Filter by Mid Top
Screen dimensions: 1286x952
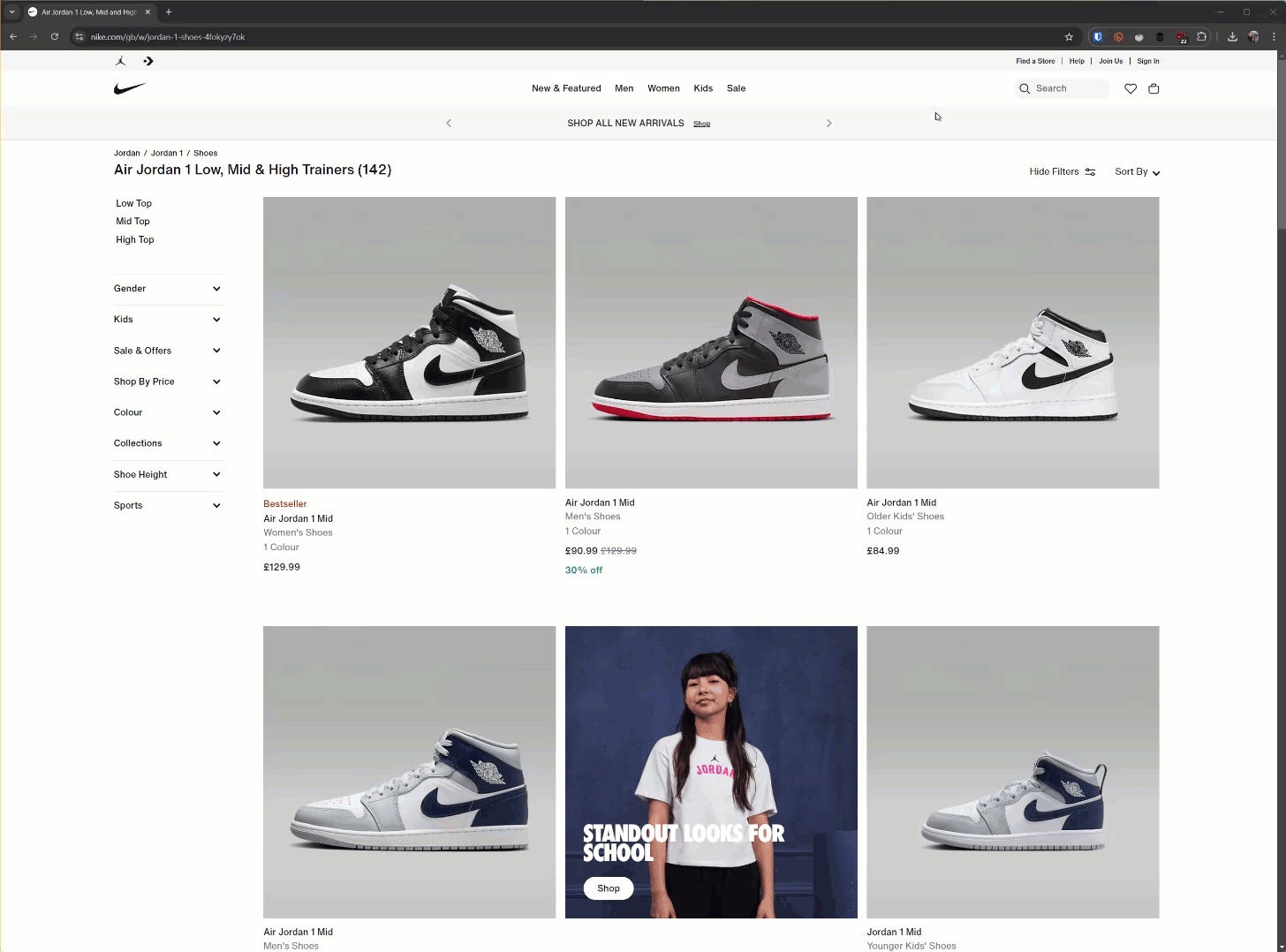132,222
